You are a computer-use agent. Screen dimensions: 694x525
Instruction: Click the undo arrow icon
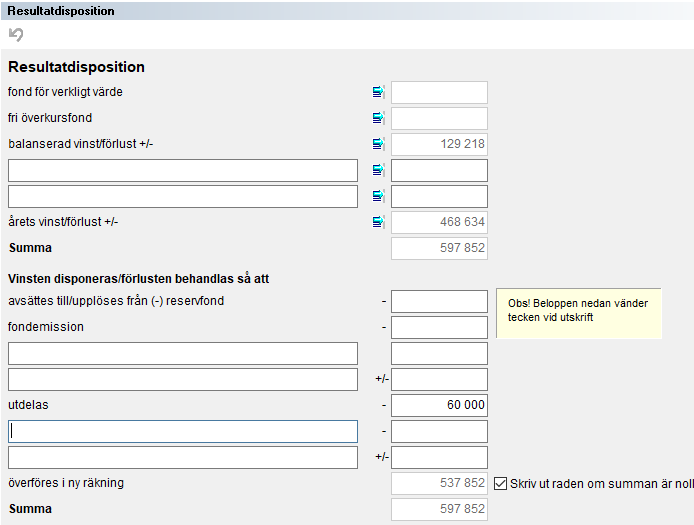click(x=16, y=34)
